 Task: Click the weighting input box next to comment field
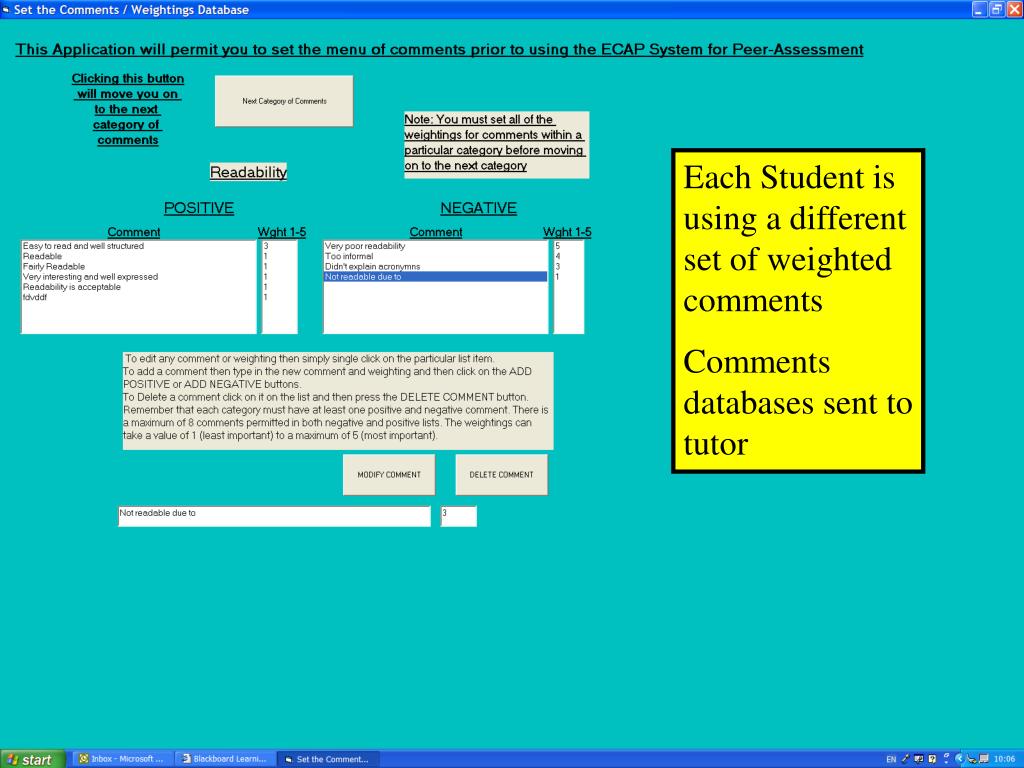tap(458, 516)
